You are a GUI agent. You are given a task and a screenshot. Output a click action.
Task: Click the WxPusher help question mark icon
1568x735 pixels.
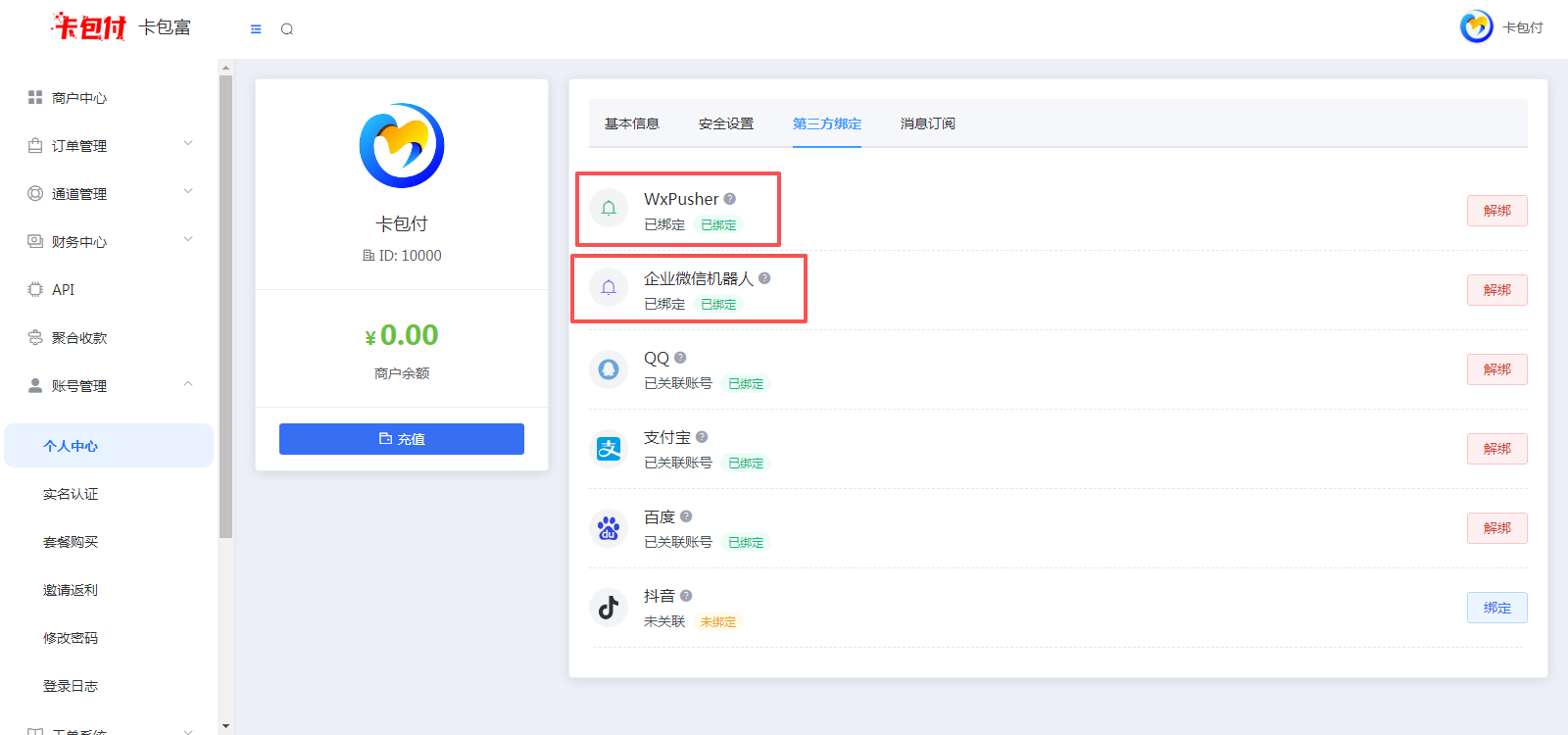click(x=730, y=199)
